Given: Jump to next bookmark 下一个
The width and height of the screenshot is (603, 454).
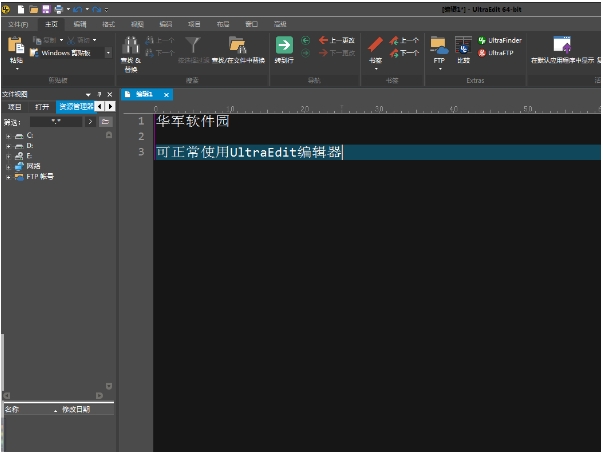Looking at the screenshot, I should coord(403,53).
